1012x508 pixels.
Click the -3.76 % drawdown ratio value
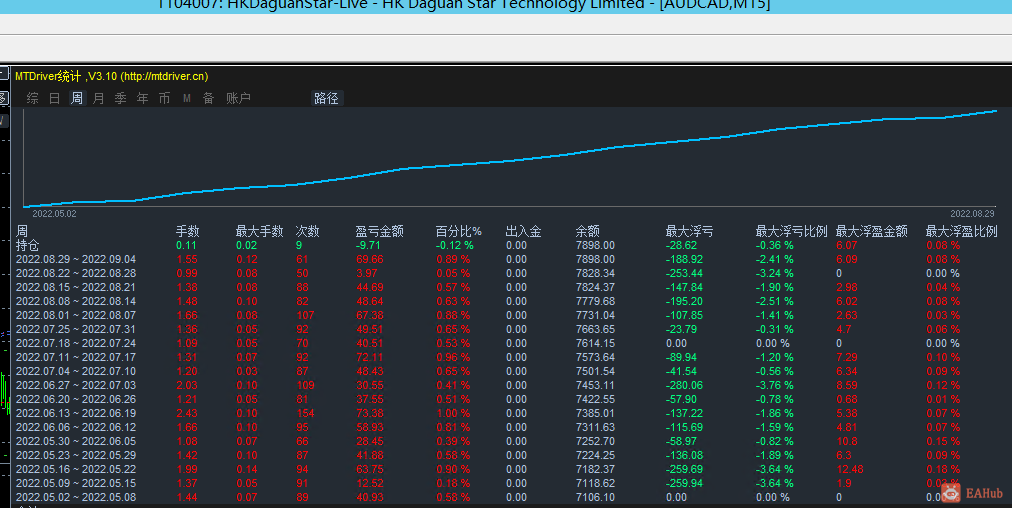pyautogui.click(x=774, y=385)
